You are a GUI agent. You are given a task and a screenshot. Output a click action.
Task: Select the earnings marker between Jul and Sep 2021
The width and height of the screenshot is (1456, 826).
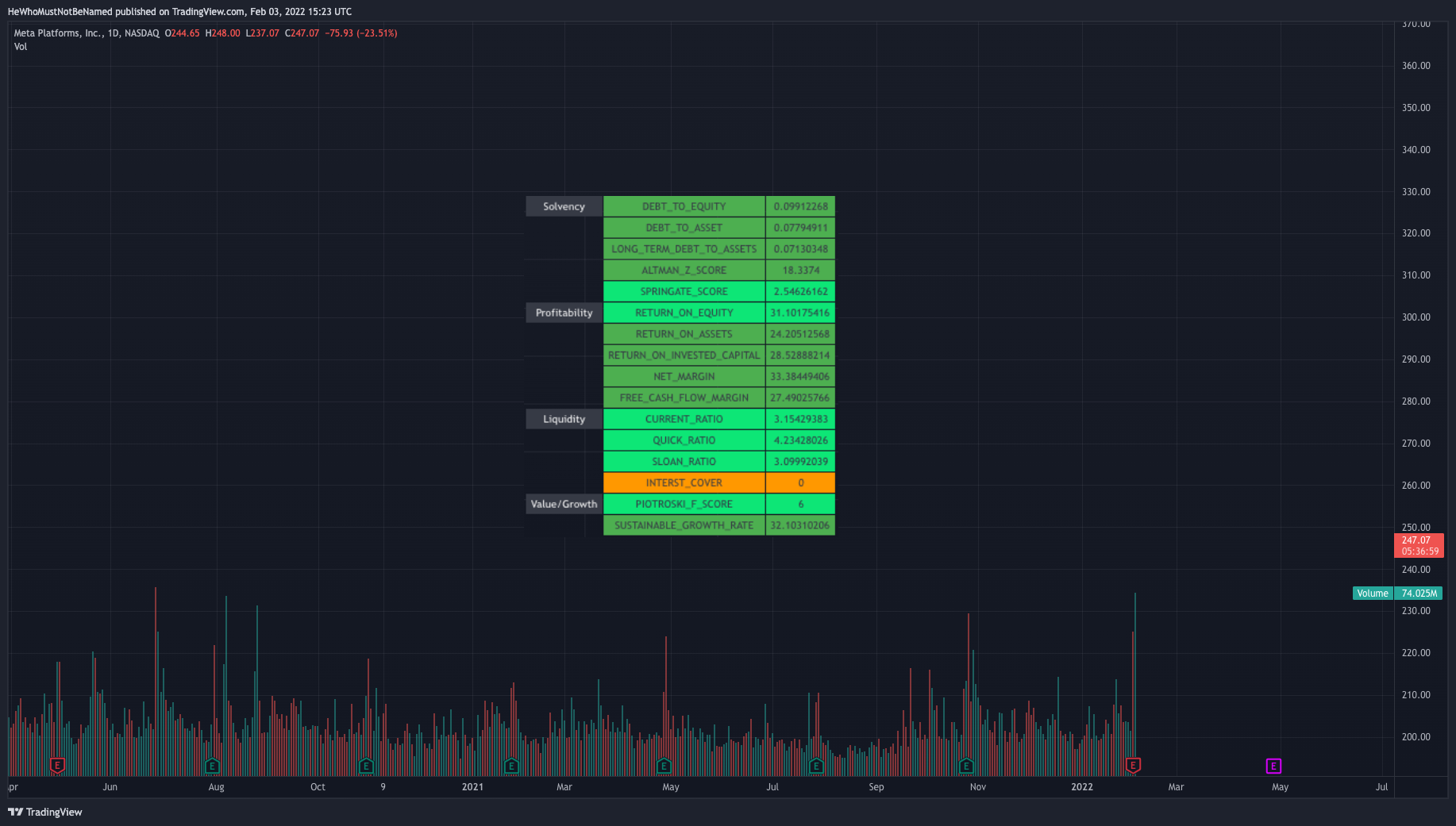[x=816, y=766]
